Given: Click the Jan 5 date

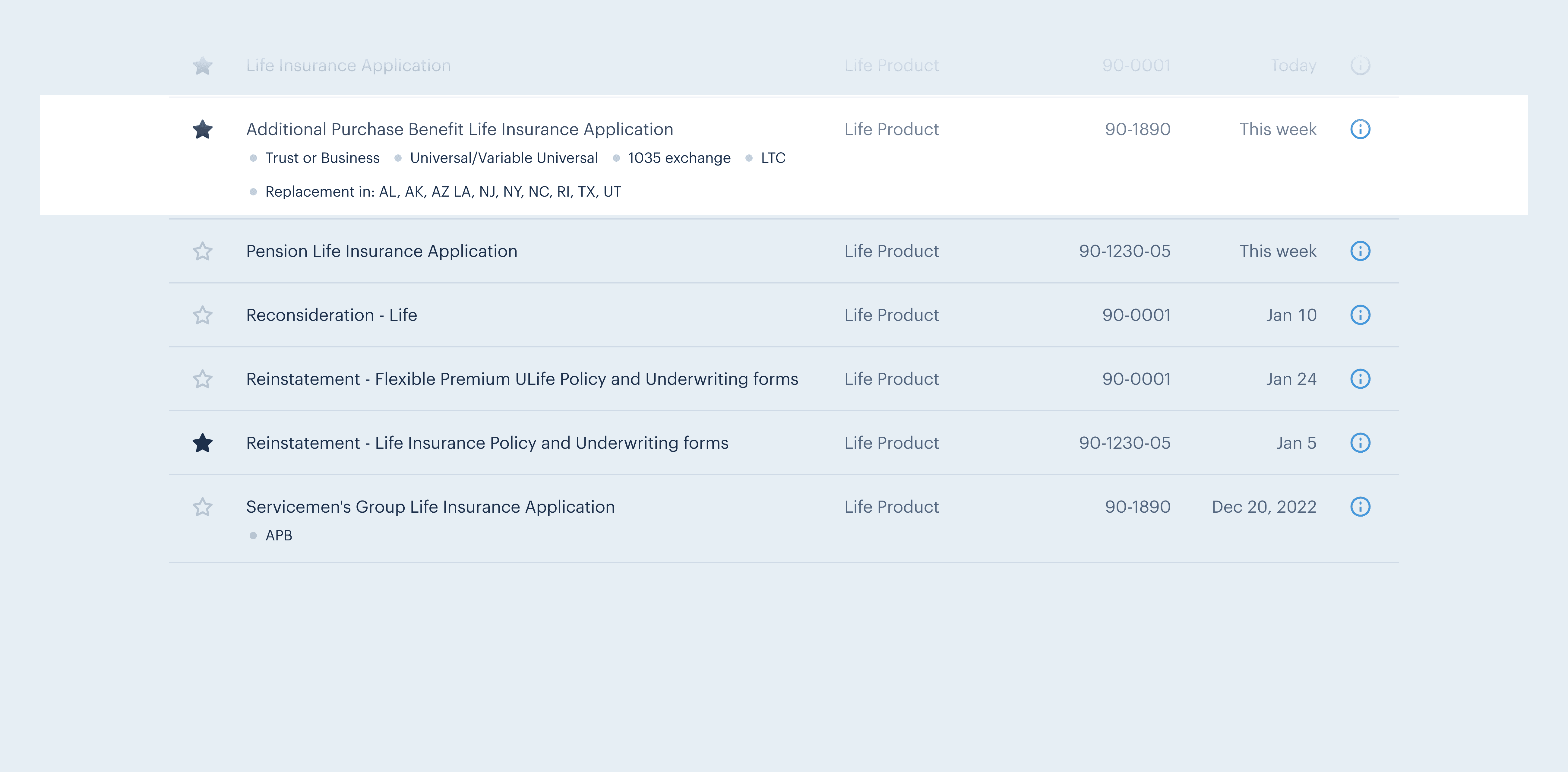Looking at the screenshot, I should [x=1296, y=443].
